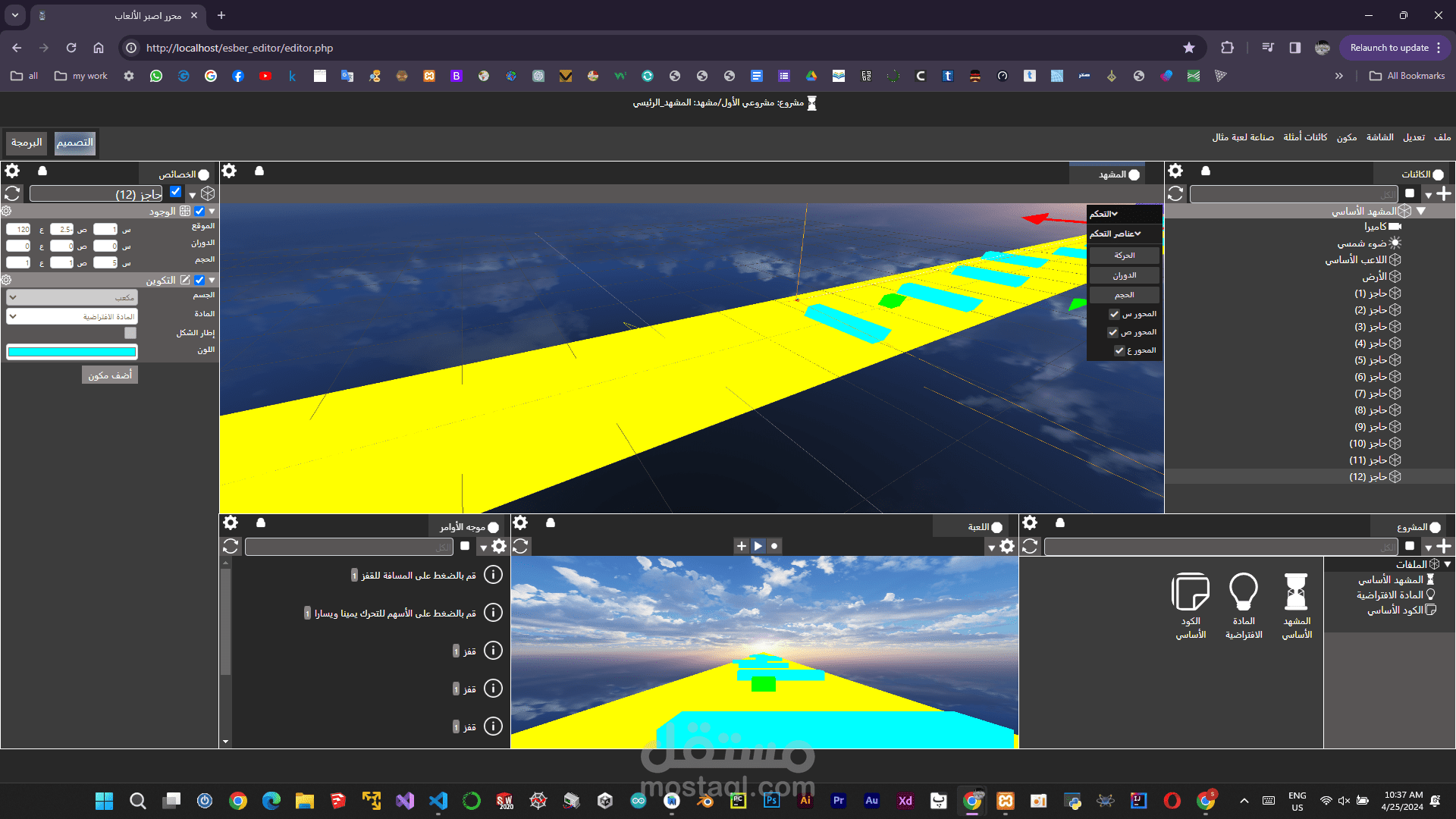Click the info icon beside first command
1456x819 pixels.
493,575
